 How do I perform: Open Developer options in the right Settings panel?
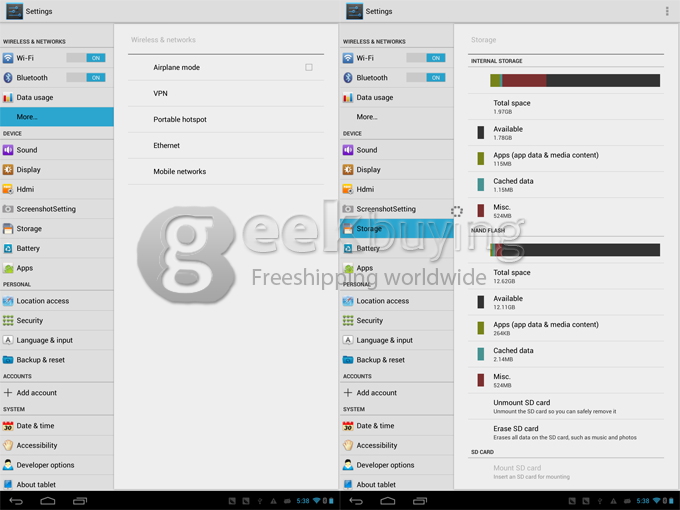(397, 465)
